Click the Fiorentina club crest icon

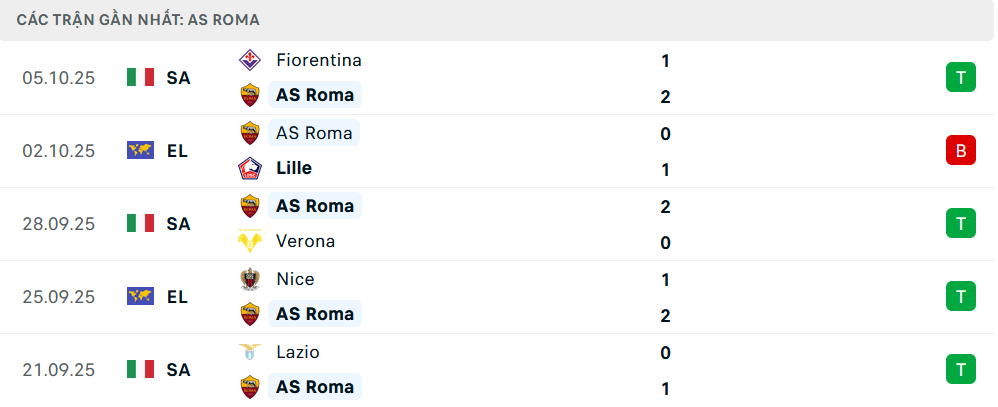click(x=249, y=60)
